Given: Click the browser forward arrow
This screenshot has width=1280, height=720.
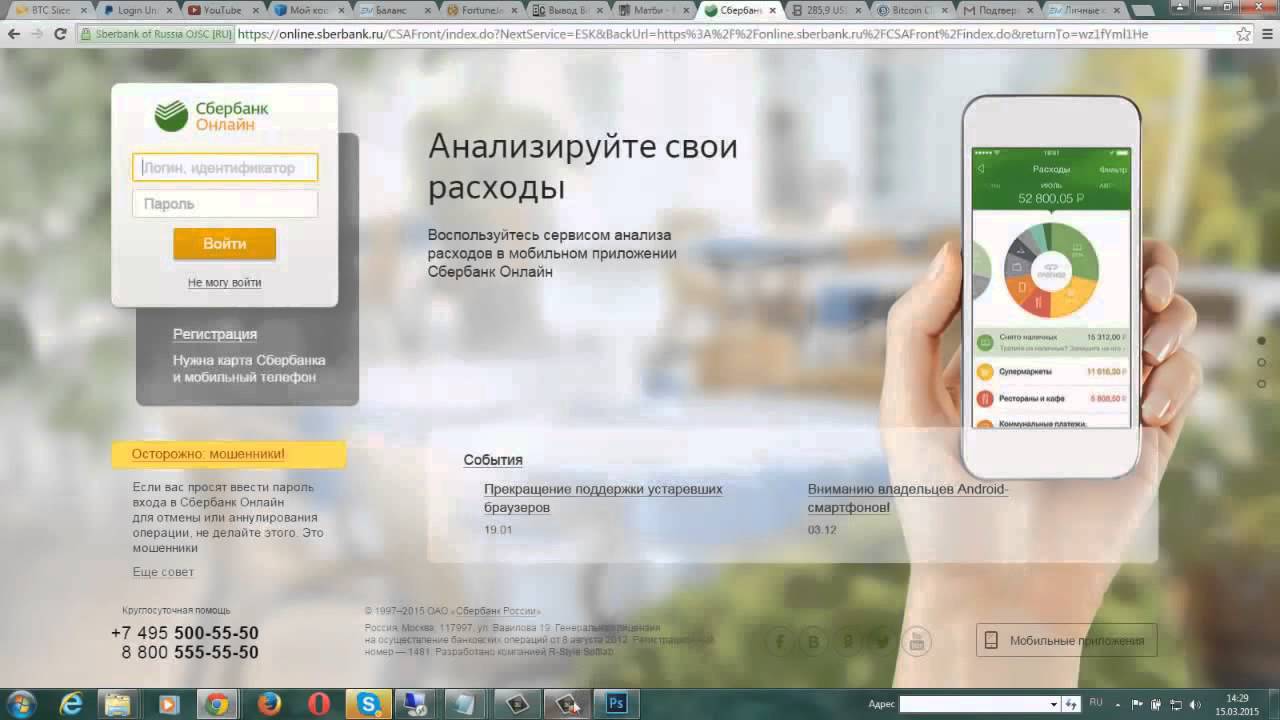Looking at the screenshot, I should [x=37, y=33].
